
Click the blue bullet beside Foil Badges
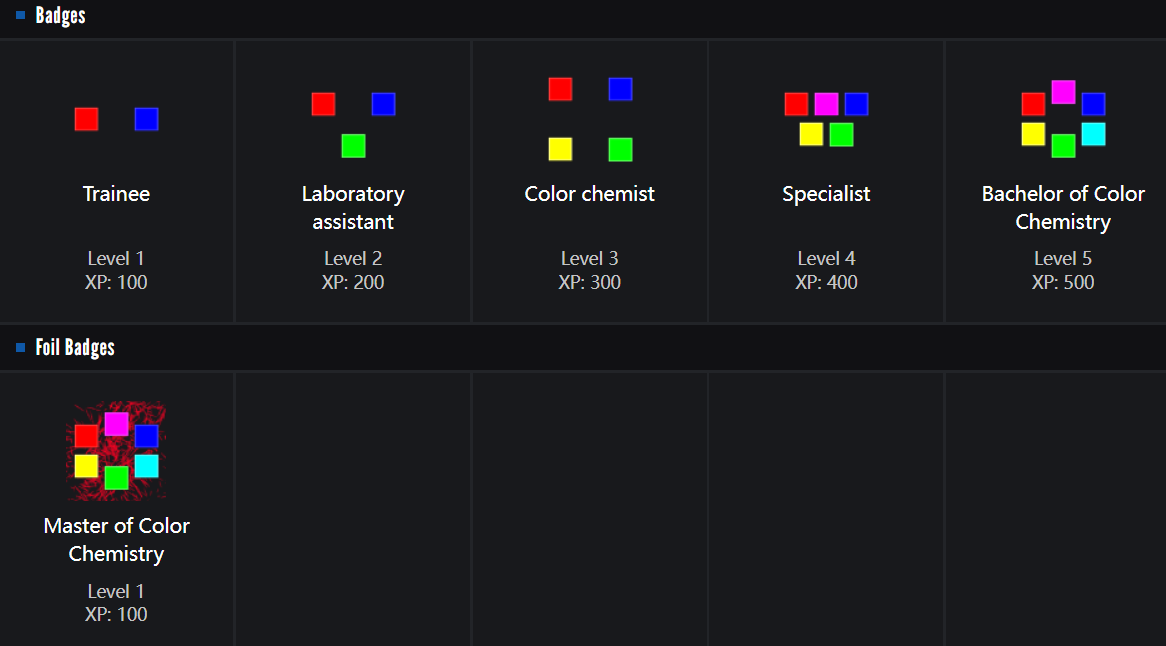click(x=20, y=348)
